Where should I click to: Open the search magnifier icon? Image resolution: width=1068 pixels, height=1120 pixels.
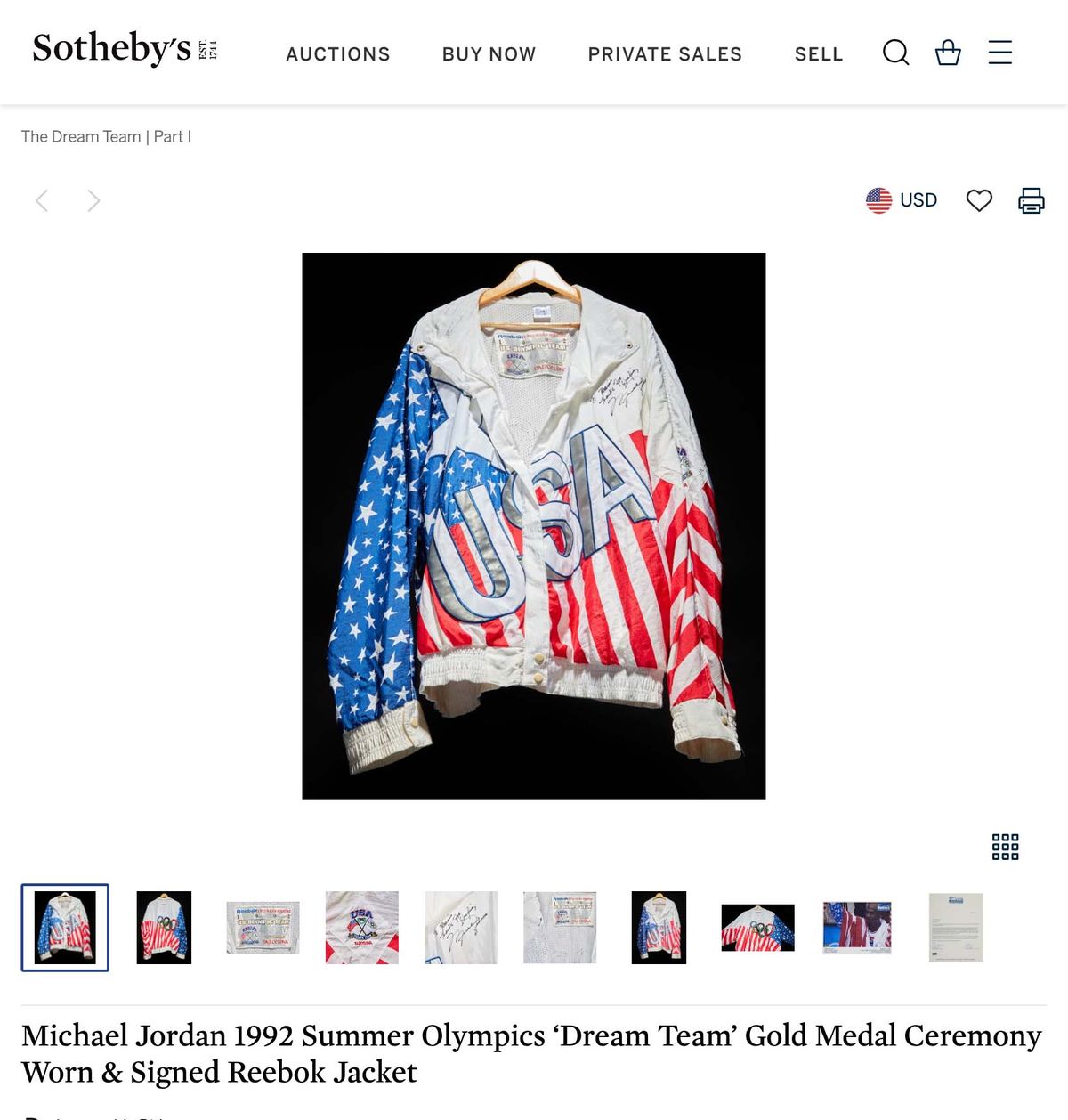[x=895, y=53]
